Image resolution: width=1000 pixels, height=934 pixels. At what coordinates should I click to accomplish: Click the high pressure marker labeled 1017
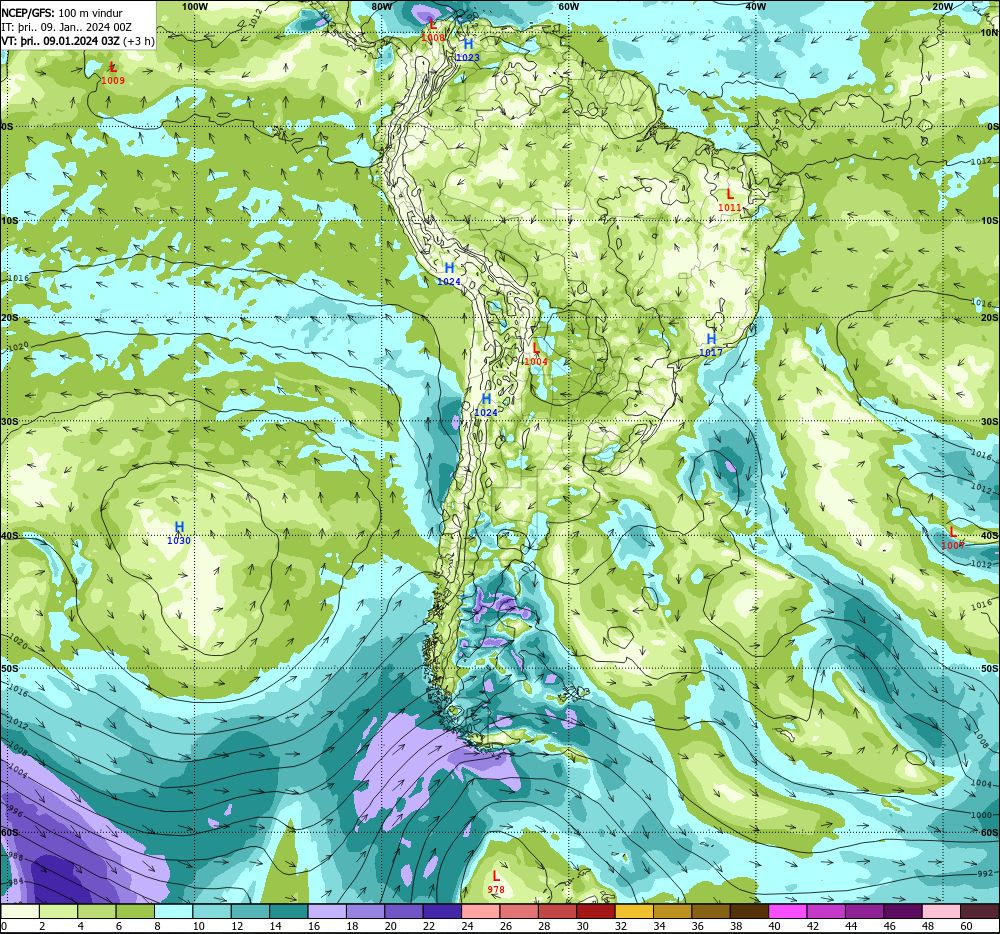point(711,345)
